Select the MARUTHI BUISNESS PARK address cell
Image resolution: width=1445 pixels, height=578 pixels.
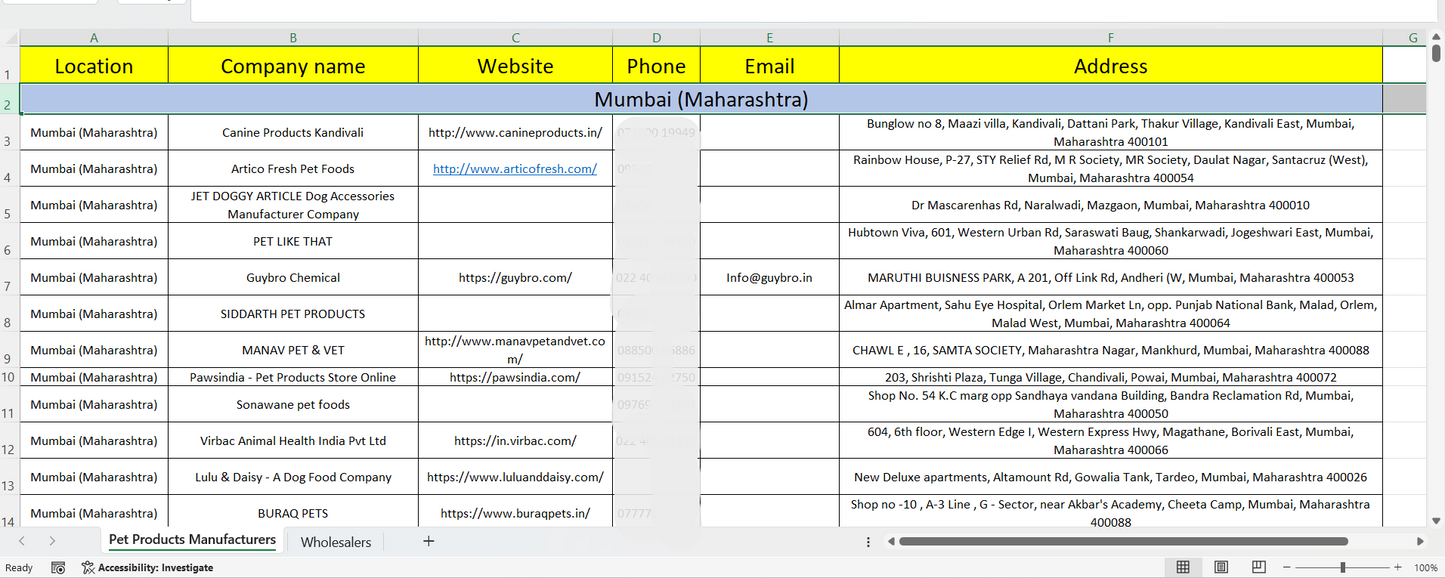(1111, 277)
